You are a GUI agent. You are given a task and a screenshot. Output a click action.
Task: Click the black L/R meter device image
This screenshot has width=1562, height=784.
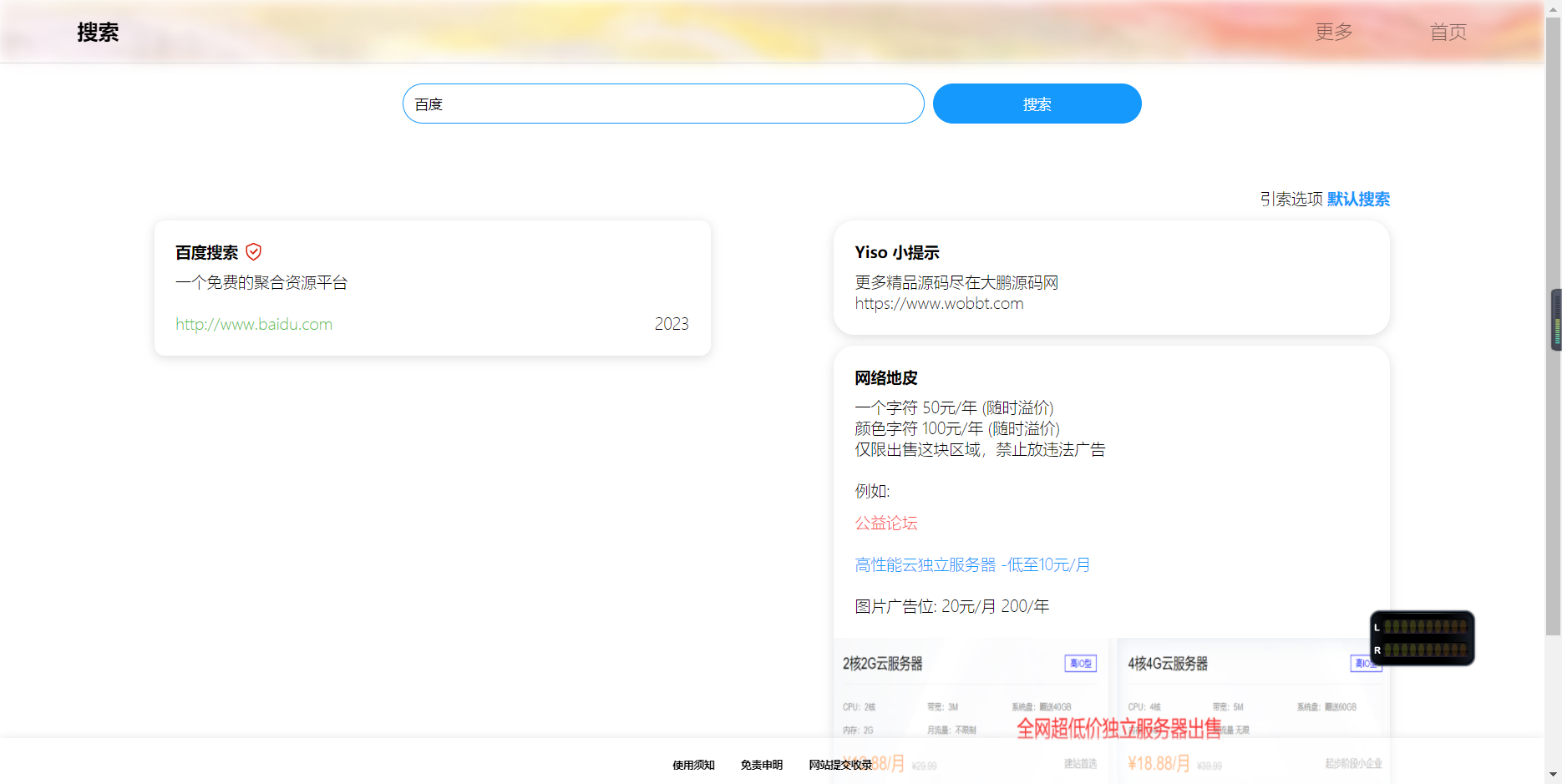pos(1422,638)
